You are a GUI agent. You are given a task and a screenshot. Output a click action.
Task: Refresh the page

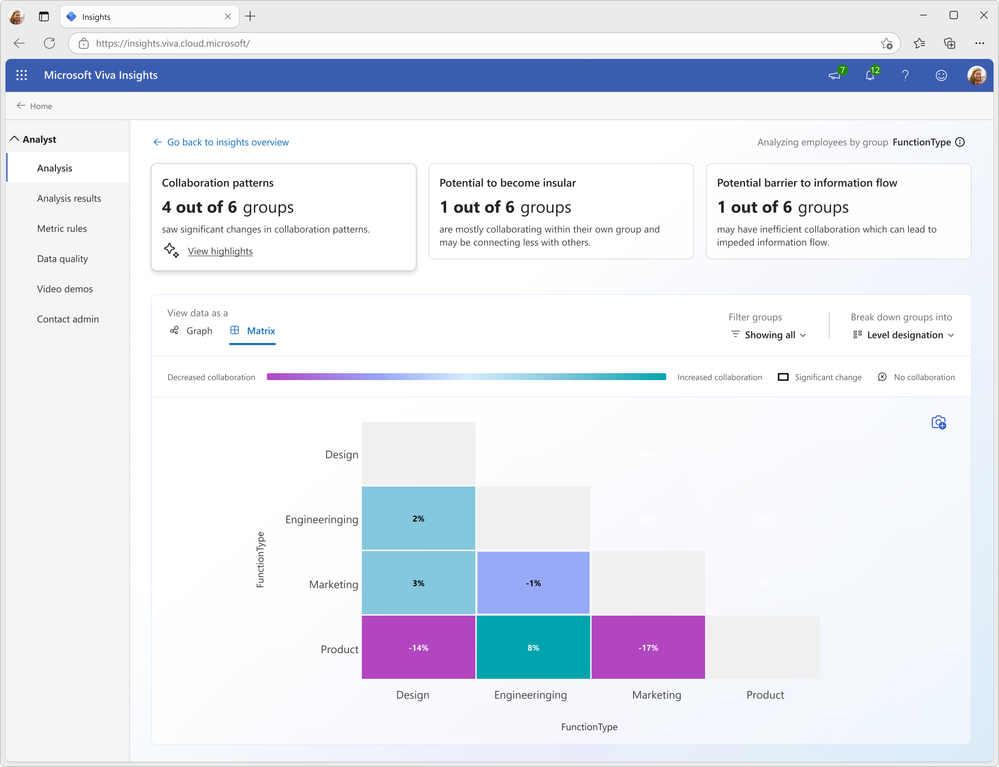[x=49, y=43]
